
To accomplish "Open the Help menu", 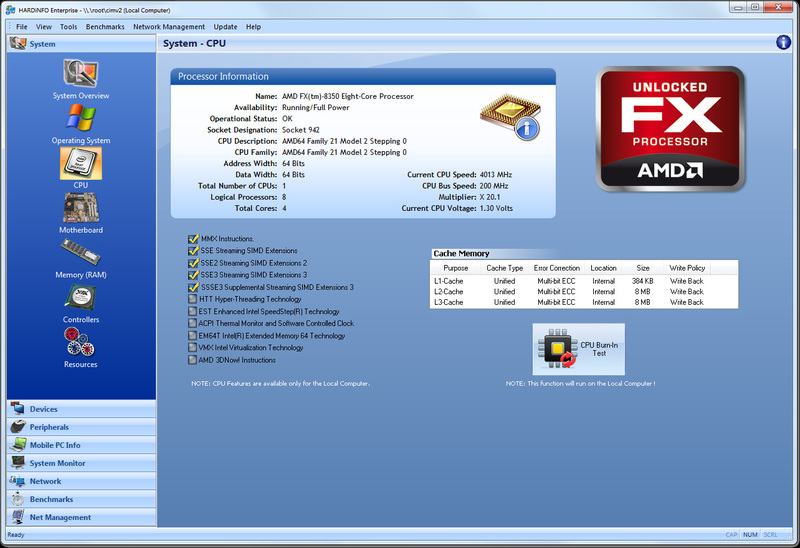I will click(253, 27).
